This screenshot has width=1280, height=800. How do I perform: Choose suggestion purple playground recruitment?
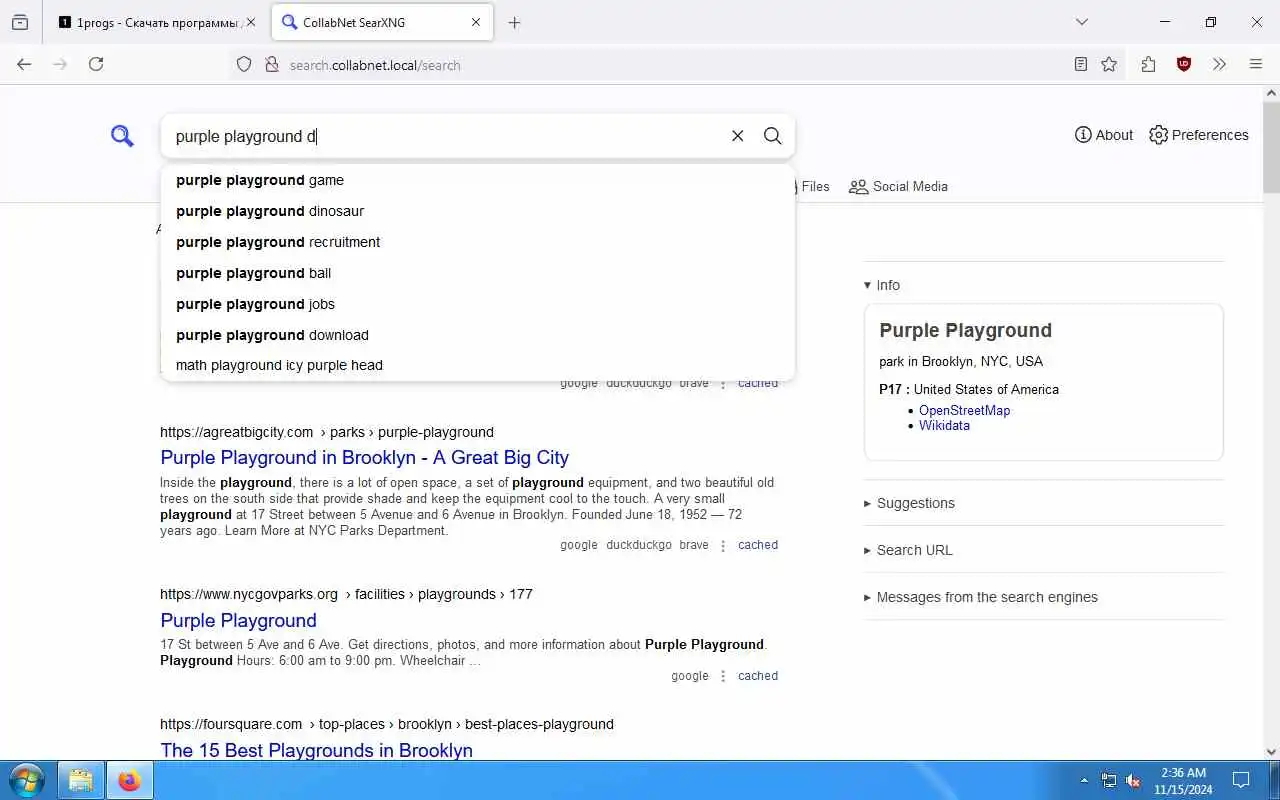pyautogui.click(x=478, y=242)
